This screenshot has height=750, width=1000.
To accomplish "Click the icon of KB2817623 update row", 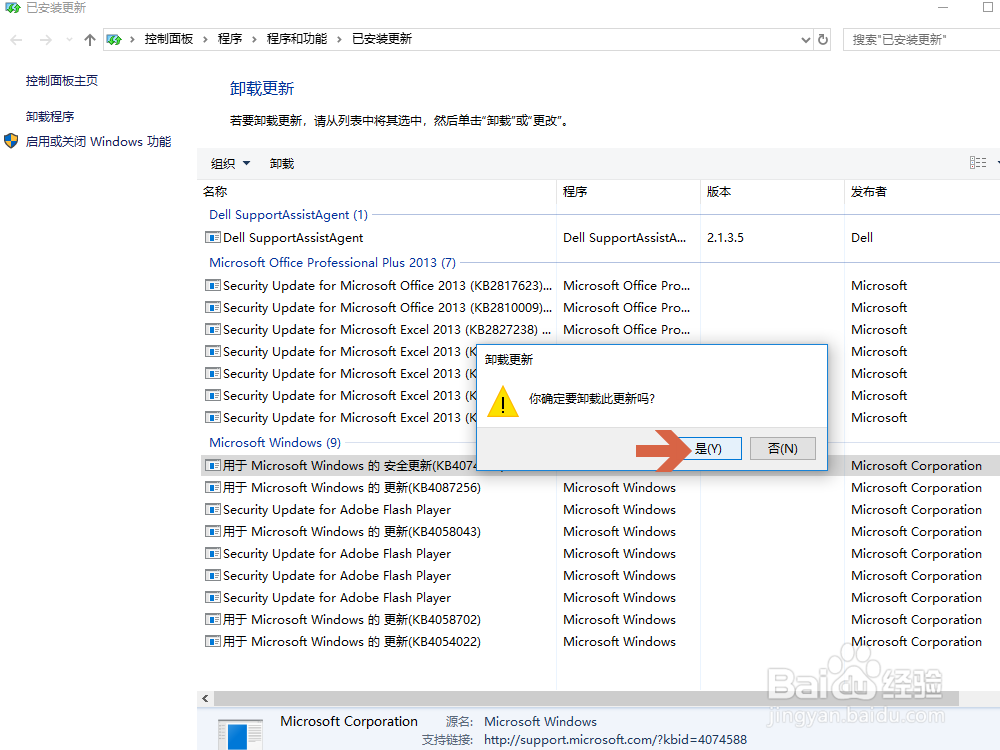I will pyautogui.click(x=212, y=286).
